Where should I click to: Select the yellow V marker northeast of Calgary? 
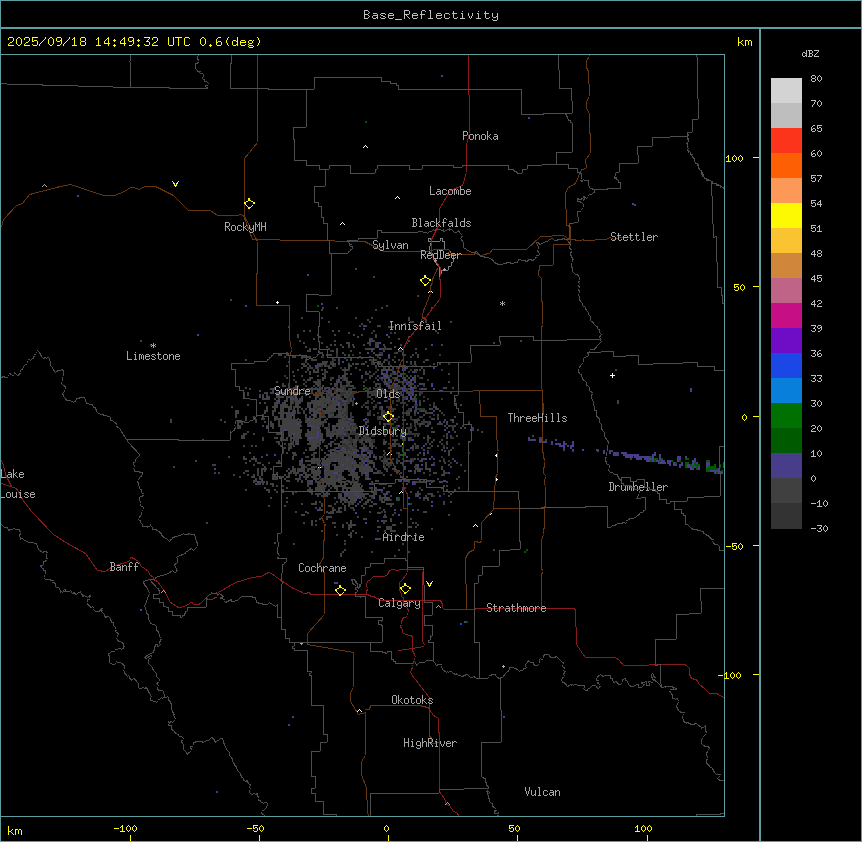pyautogui.click(x=429, y=583)
